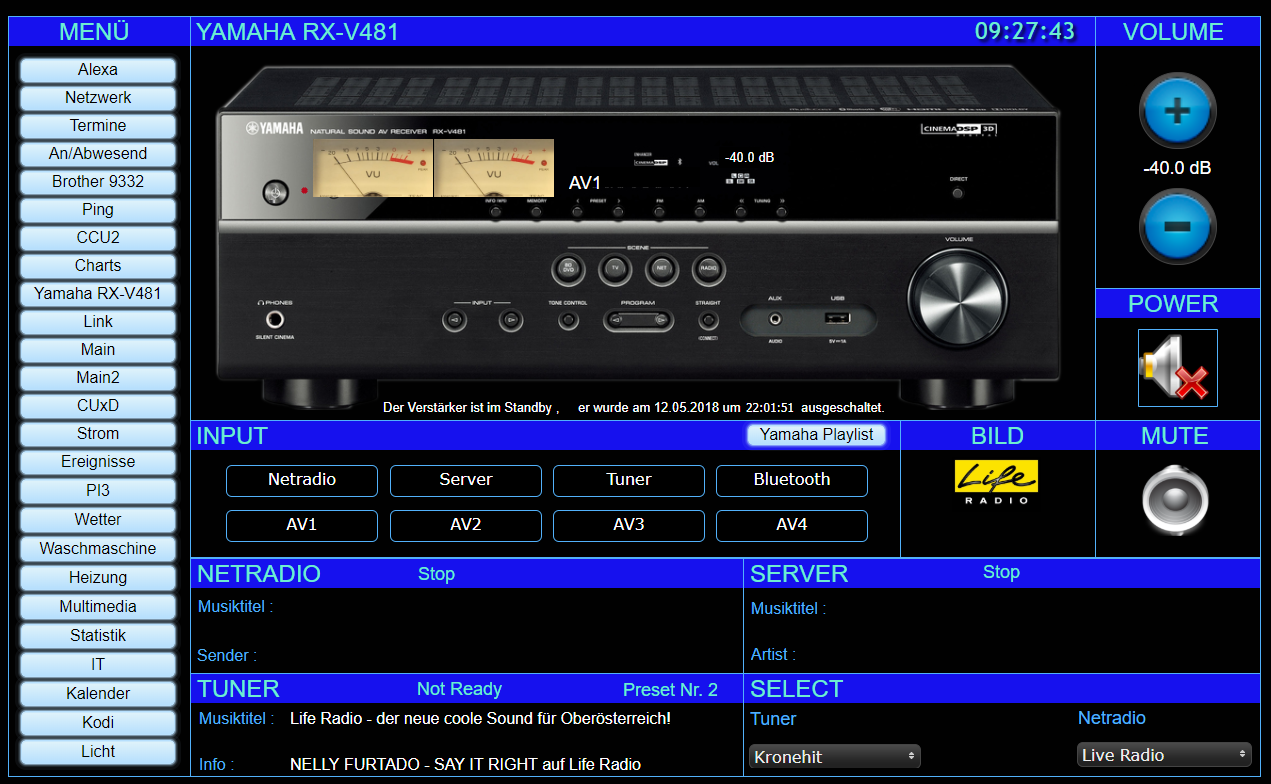Increase volume with the plus button
The image size is (1271, 784).
pyautogui.click(x=1177, y=110)
